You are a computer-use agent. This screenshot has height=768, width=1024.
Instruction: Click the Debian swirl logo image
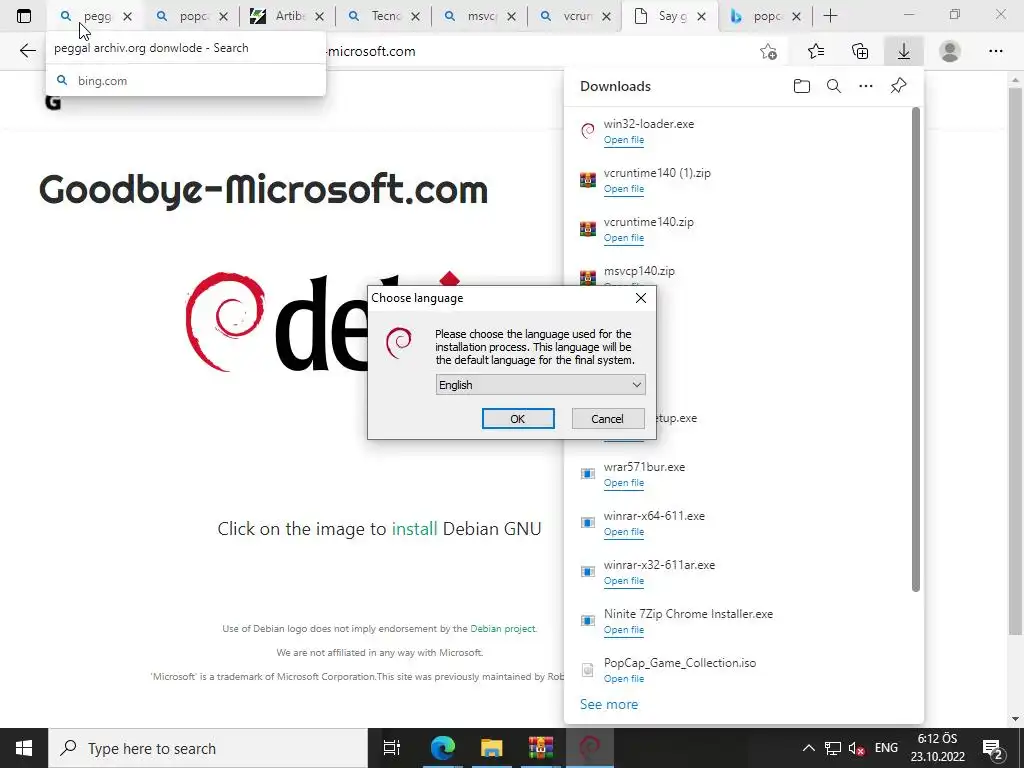[x=226, y=322]
